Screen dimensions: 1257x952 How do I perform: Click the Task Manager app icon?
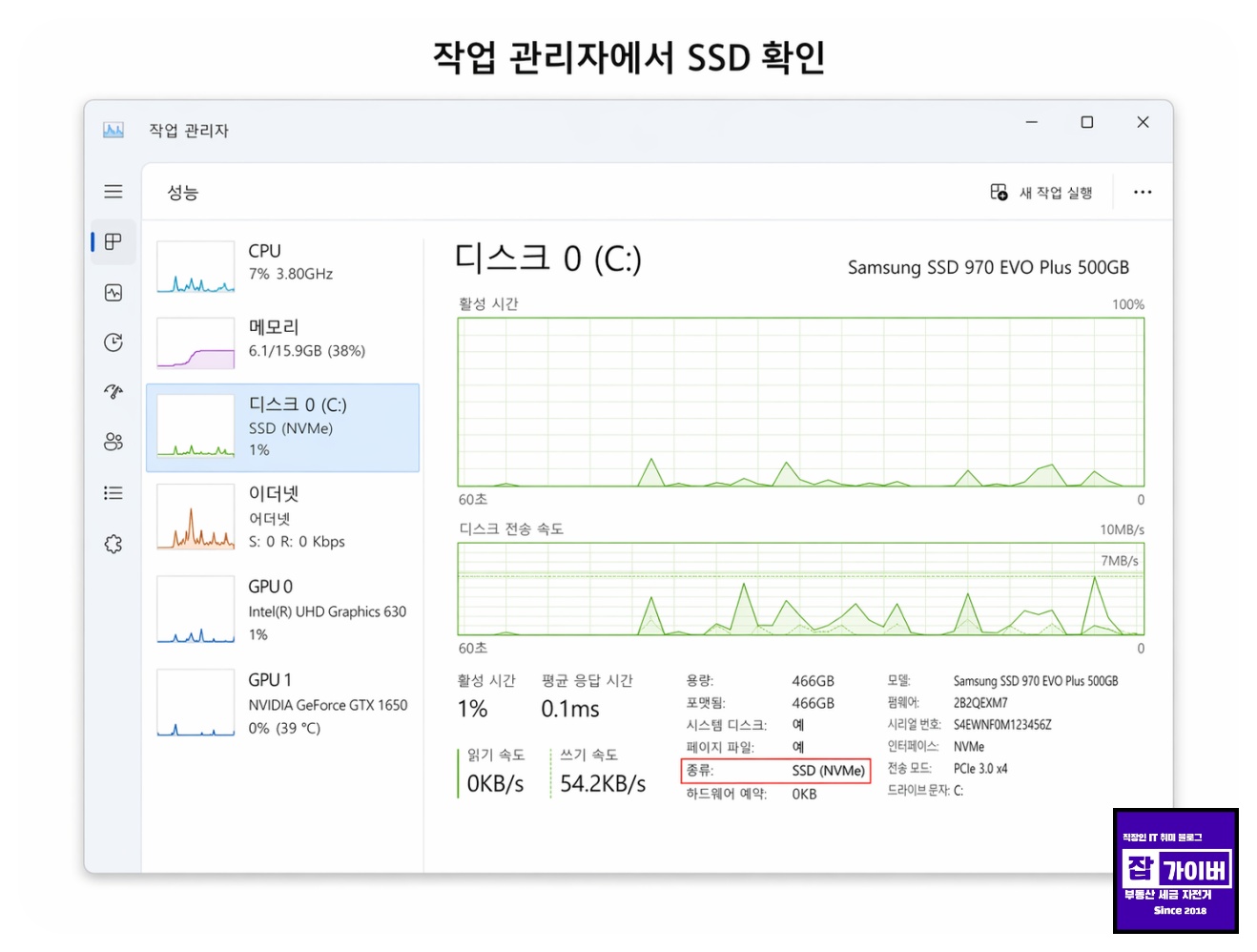pos(113,130)
